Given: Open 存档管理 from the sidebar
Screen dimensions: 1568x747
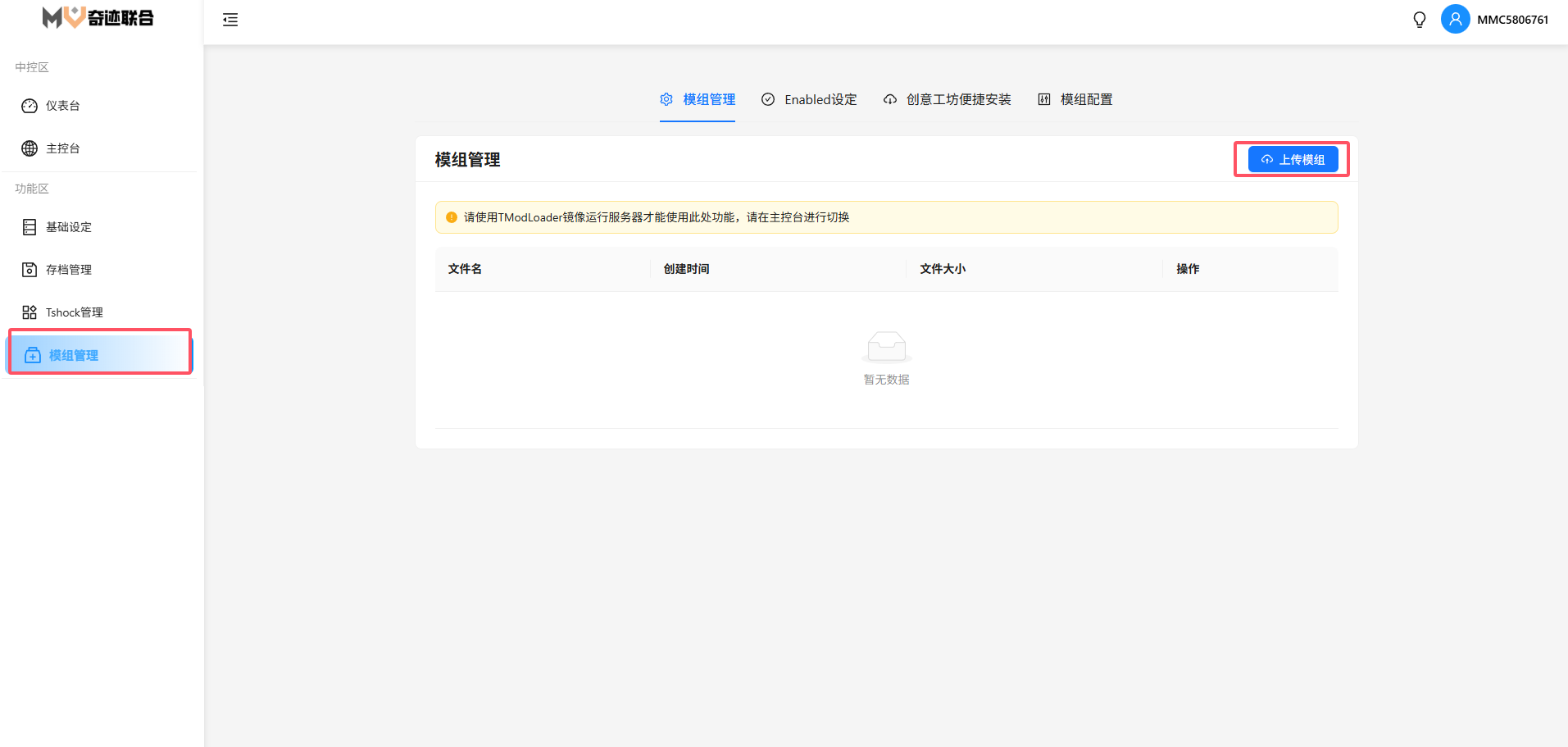Looking at the screenshot, I should coord(69,270).
